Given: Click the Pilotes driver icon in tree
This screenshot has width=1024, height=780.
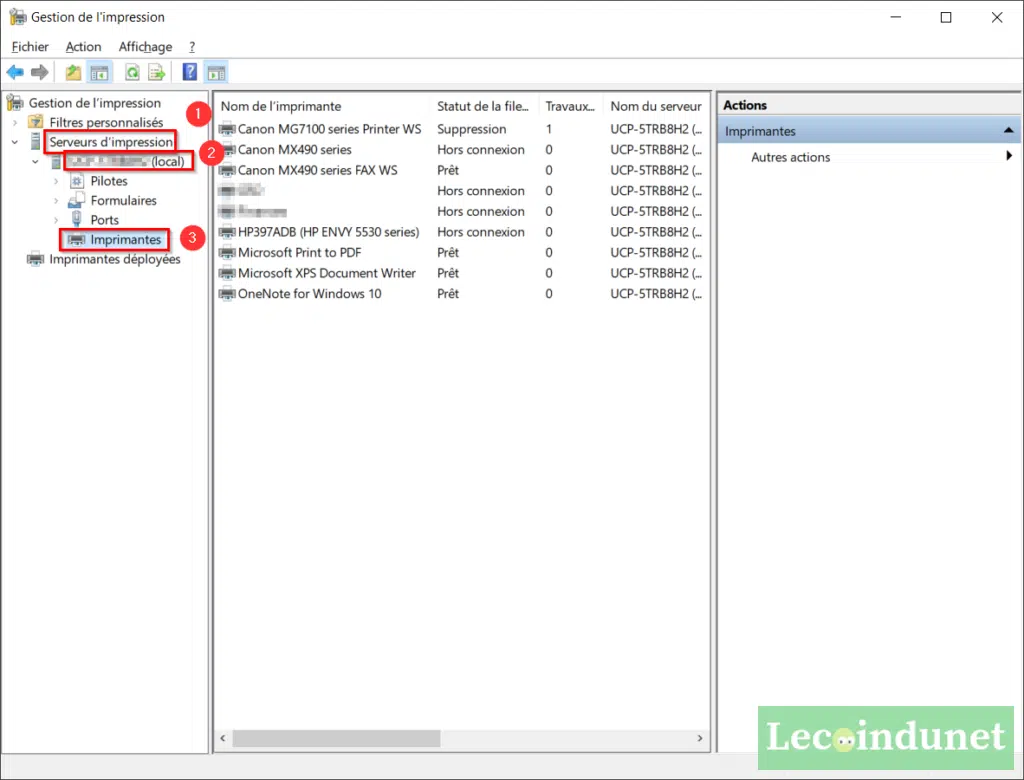Looking at the screenshot, I should [77, 181].
